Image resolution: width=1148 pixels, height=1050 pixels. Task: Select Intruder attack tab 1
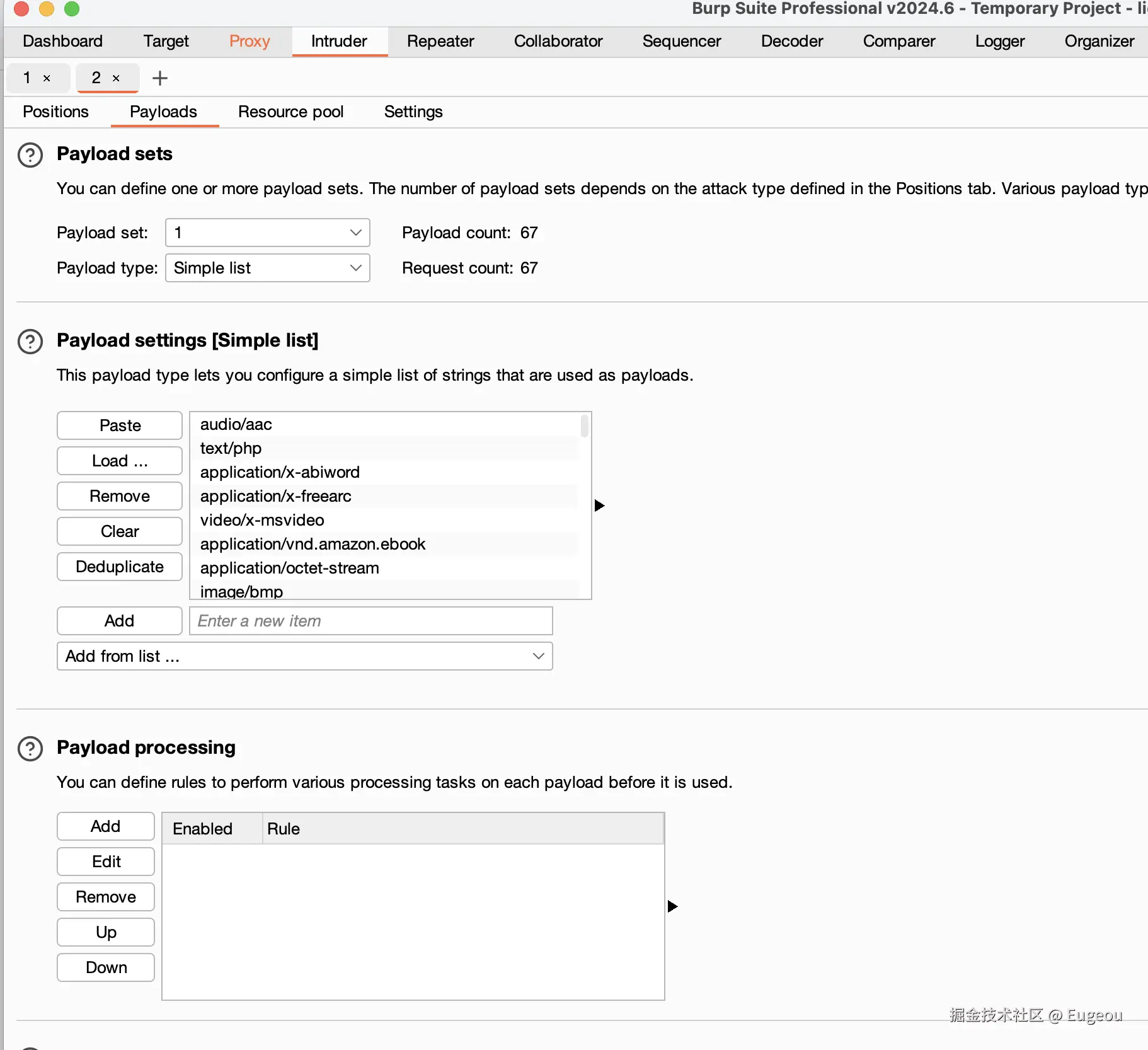28,78
